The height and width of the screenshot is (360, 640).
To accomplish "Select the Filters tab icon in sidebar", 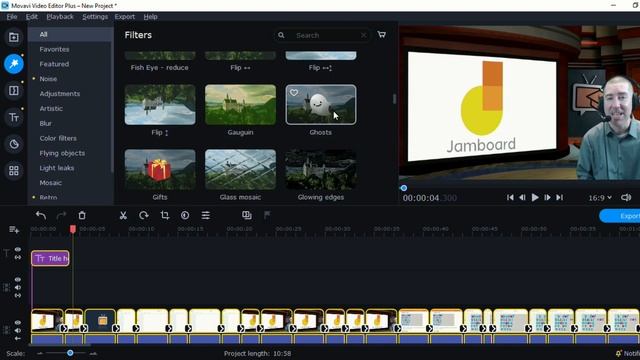I will [13, 64].
